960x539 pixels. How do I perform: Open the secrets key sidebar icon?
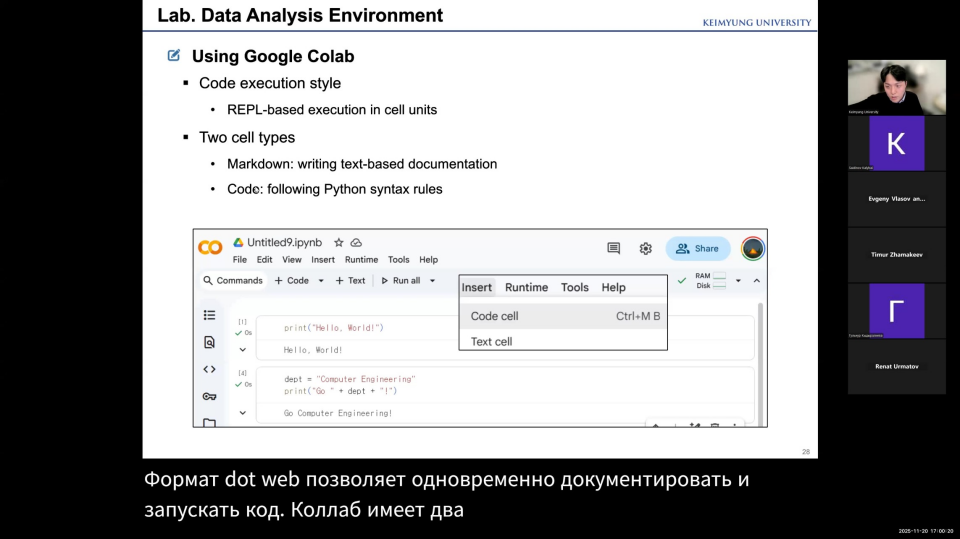point(209,396)
